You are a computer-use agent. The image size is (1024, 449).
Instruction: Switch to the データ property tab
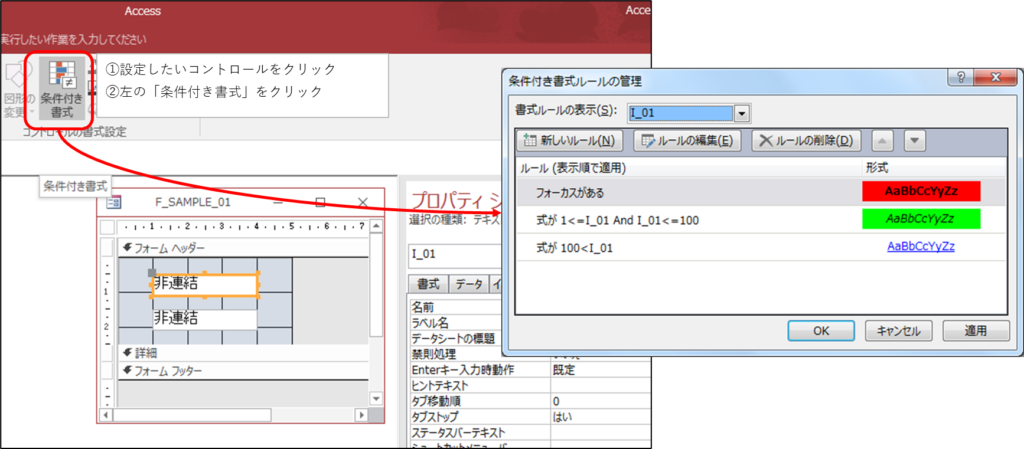[468, 284]
